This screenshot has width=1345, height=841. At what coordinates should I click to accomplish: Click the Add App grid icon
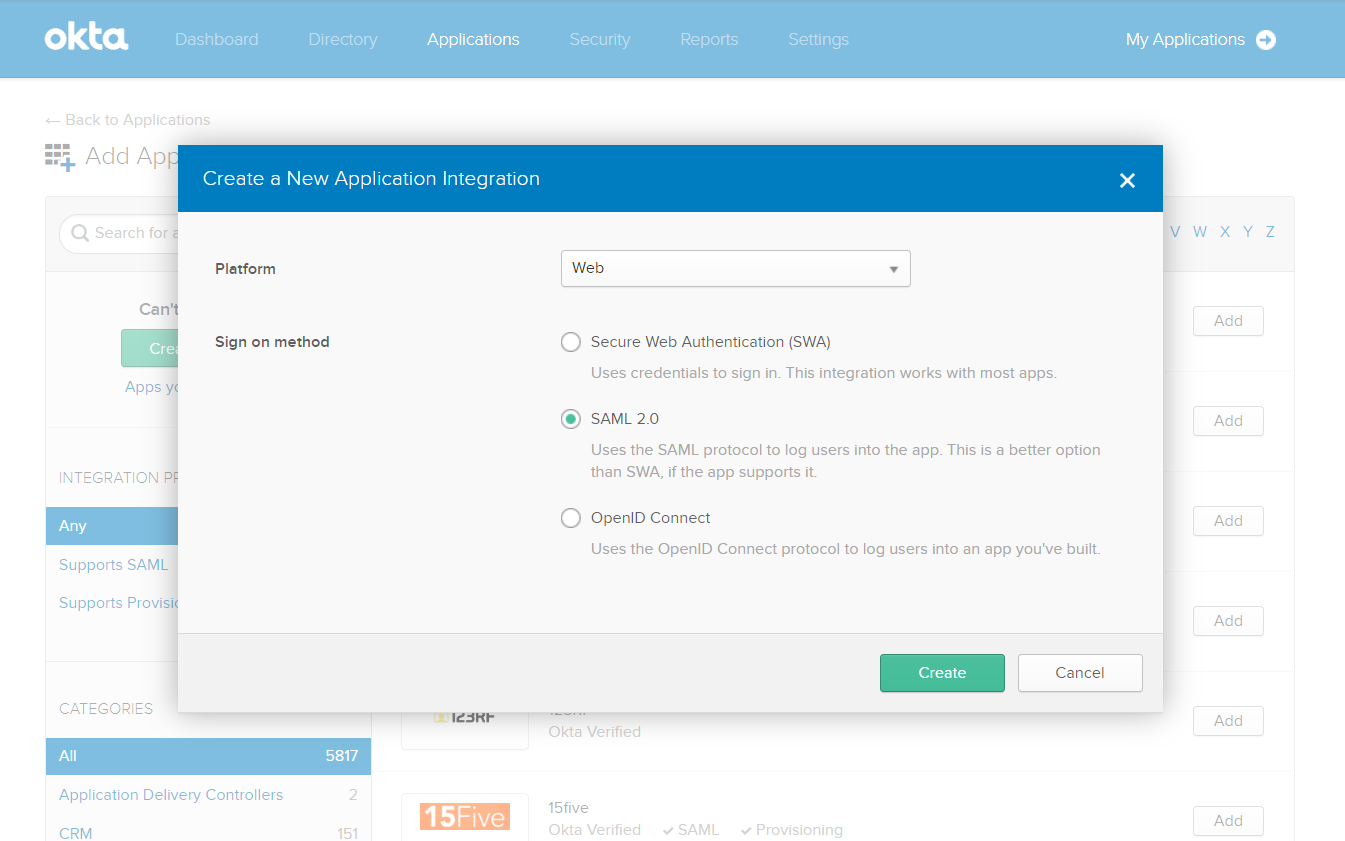tap(60, 157)
